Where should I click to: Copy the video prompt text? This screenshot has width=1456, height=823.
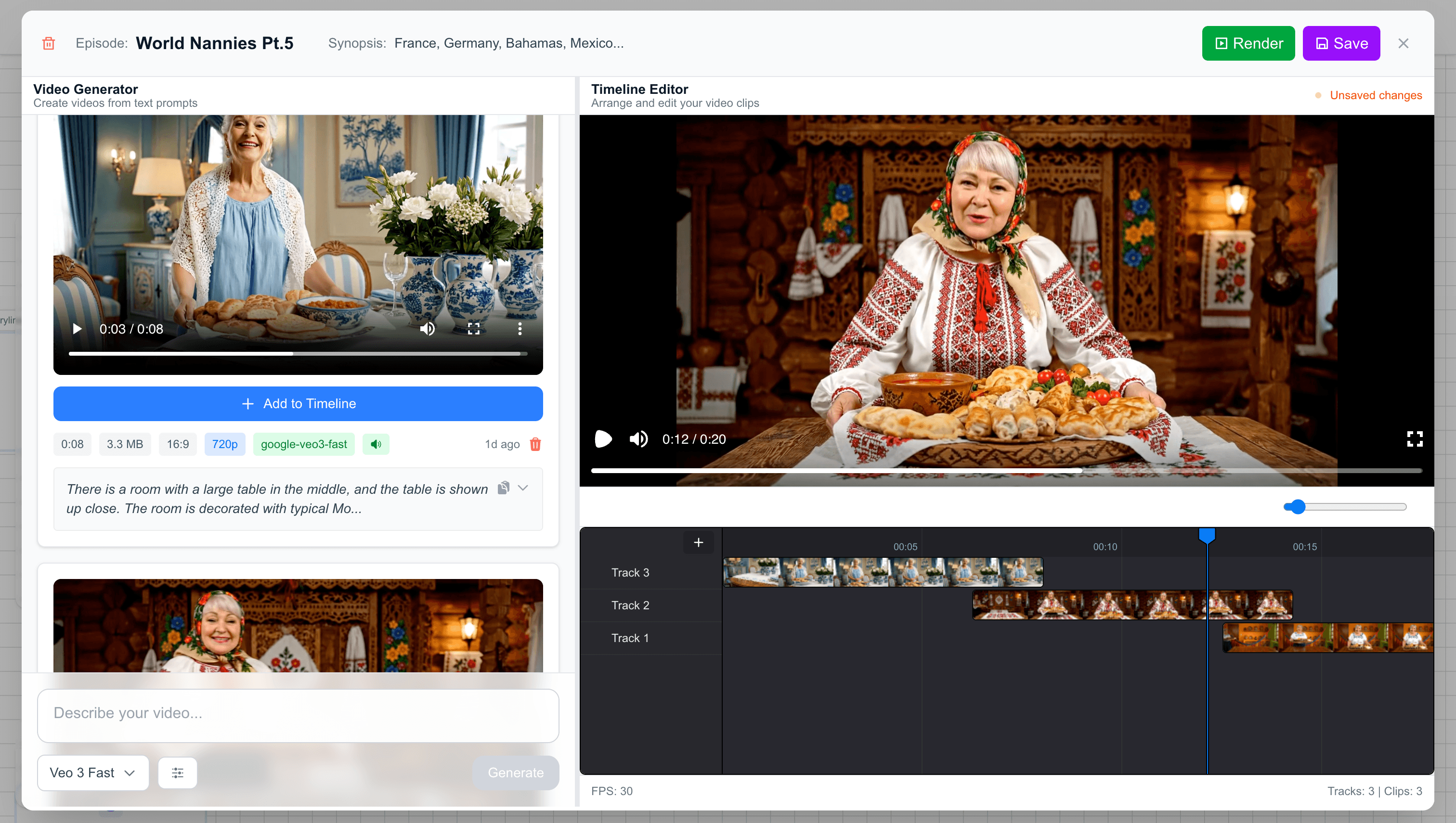[503, 488]
